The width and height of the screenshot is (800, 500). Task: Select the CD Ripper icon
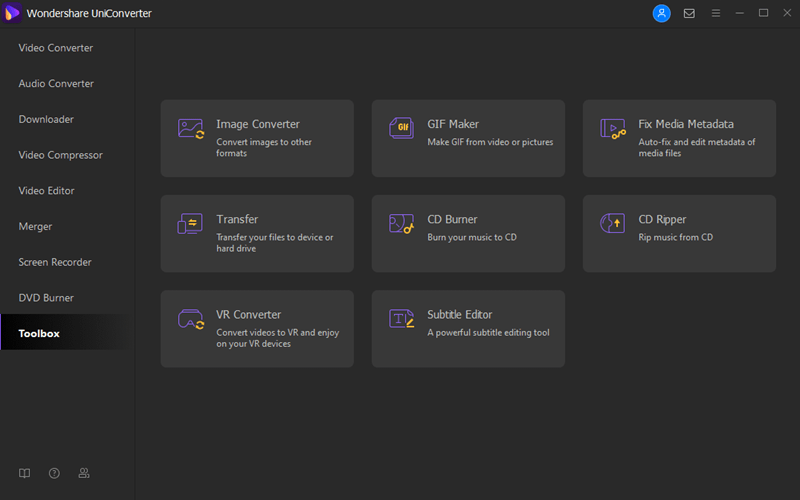coord(612,223)
